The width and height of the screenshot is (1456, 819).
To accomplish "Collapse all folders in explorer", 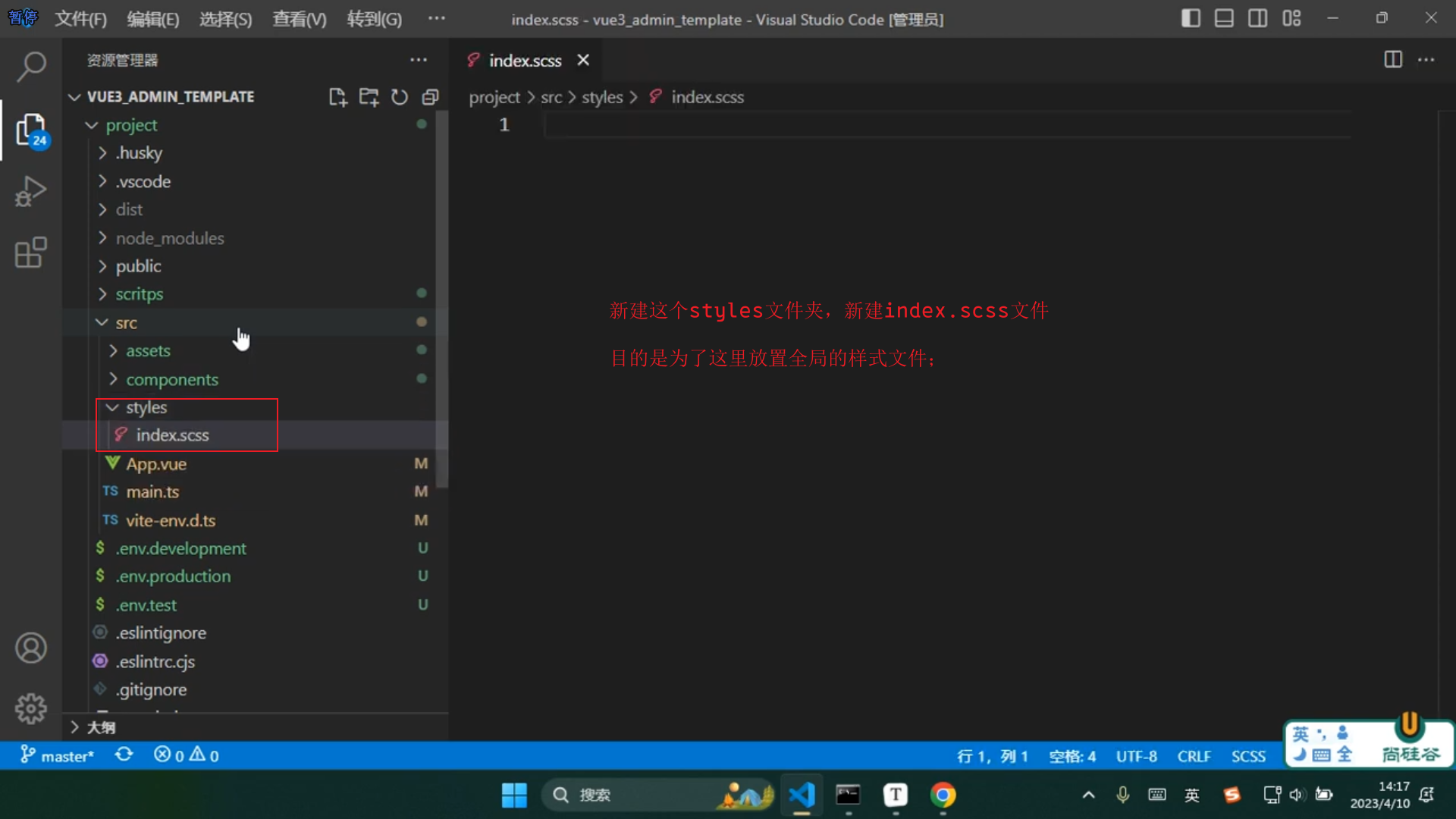I will pos(431,97).
